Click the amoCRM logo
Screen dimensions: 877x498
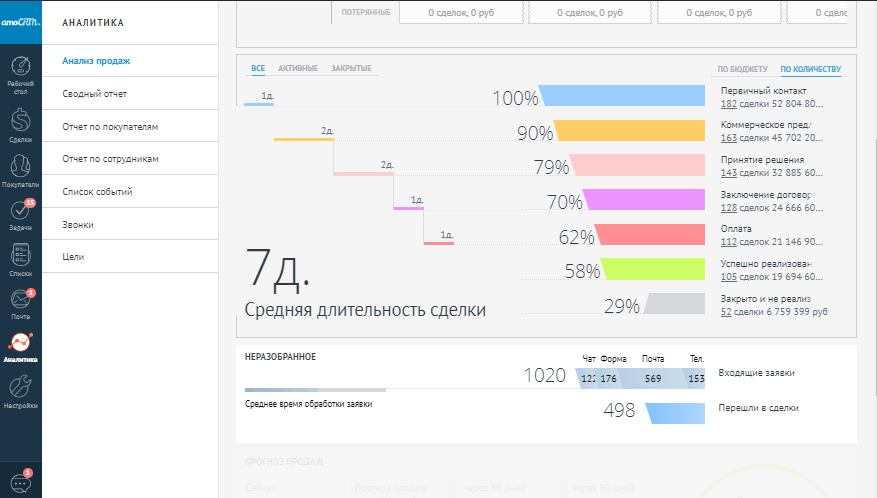click(20, 21)
